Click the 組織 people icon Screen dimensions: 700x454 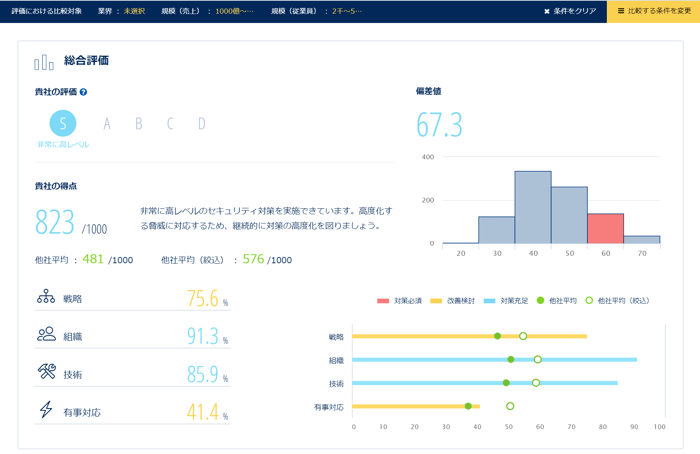point(46,335)
